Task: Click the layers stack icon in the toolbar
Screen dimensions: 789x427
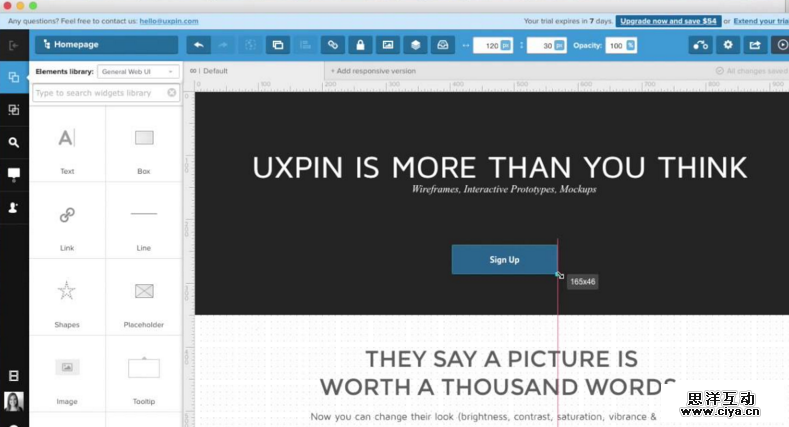Action: coord(414,45)
